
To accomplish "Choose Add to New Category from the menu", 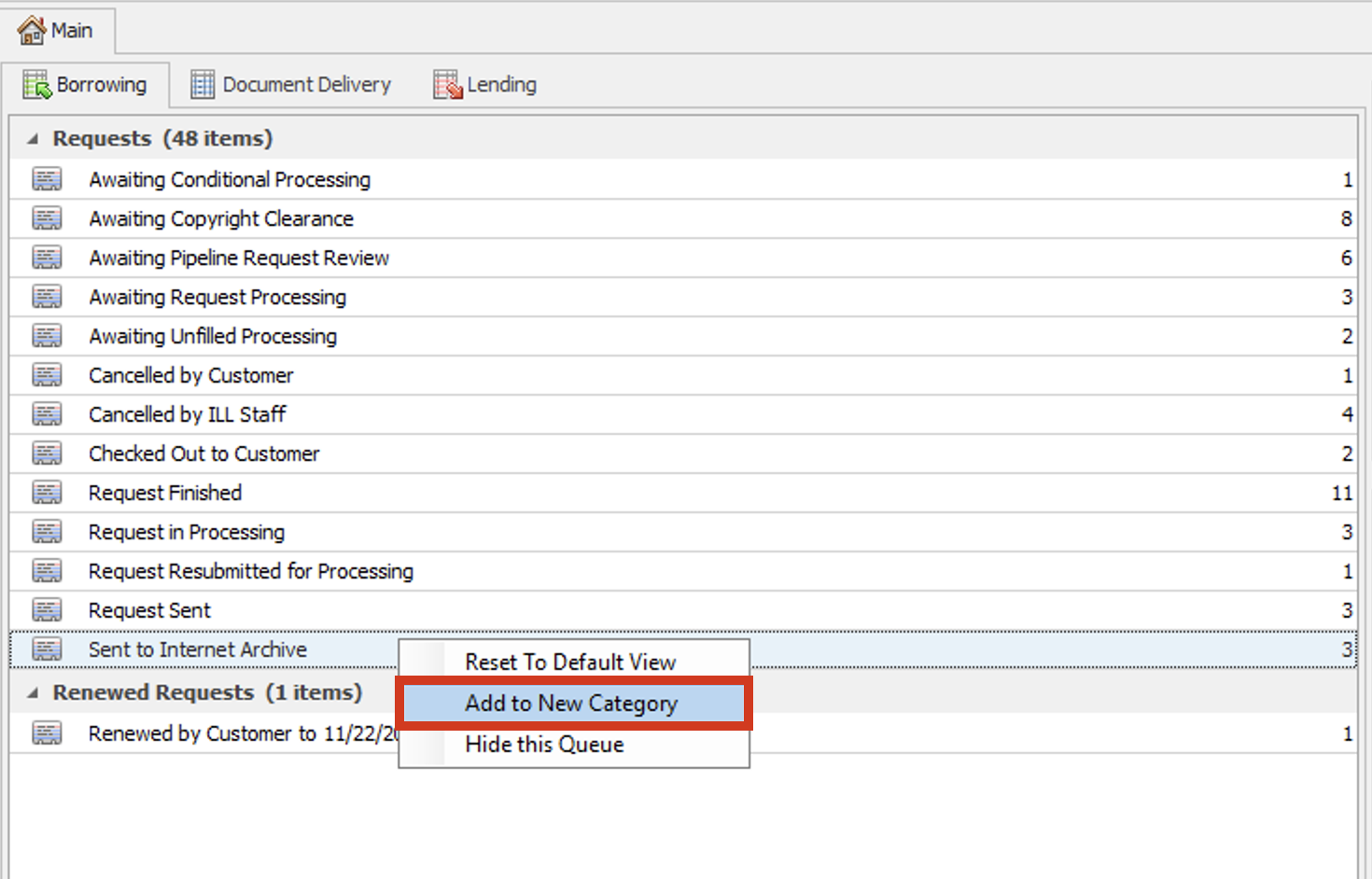I will [571, 703].
